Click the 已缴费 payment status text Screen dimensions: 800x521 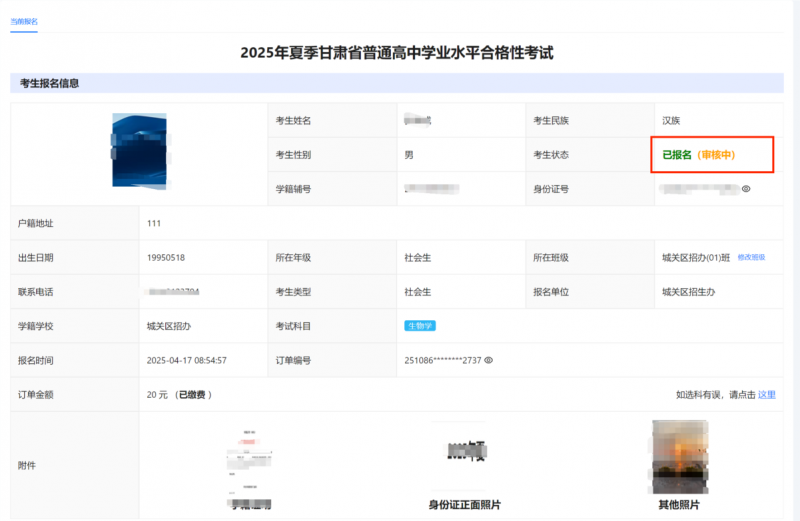click(x=194, y=395)
